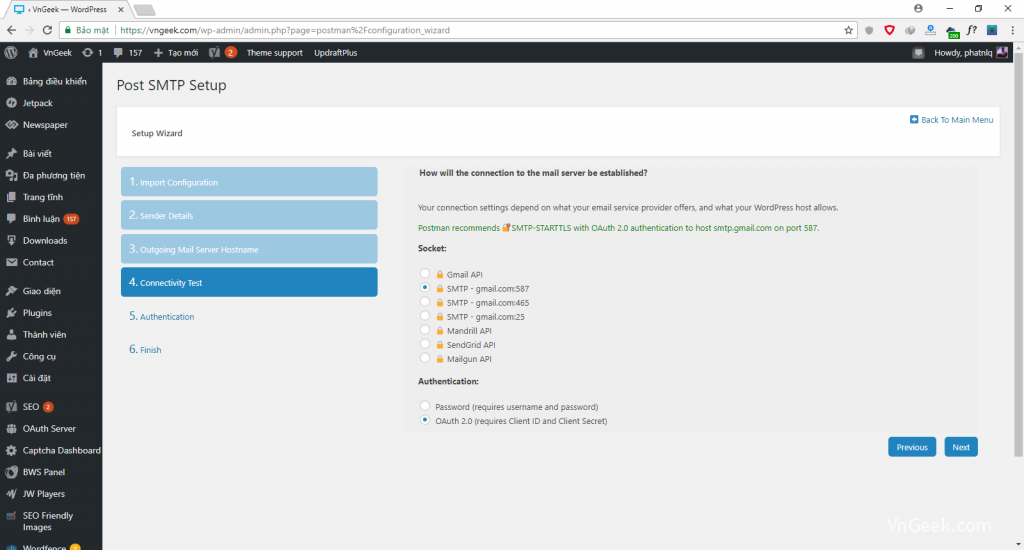The image size is (1024, 550).
Task: Jump to step 6 Finish
Action: click(145, 349)
